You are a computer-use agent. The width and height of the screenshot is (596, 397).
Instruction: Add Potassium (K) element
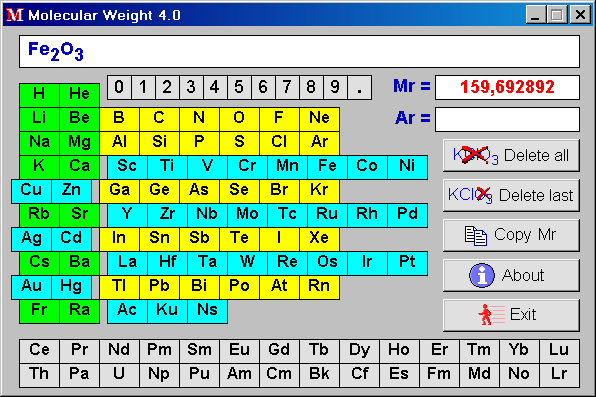point(39,167)
